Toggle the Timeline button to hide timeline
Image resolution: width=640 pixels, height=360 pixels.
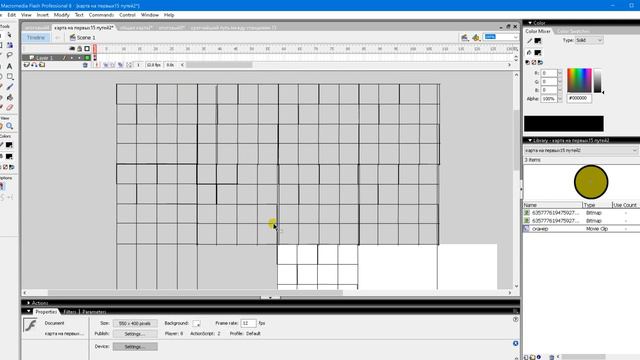coord(36,38)
